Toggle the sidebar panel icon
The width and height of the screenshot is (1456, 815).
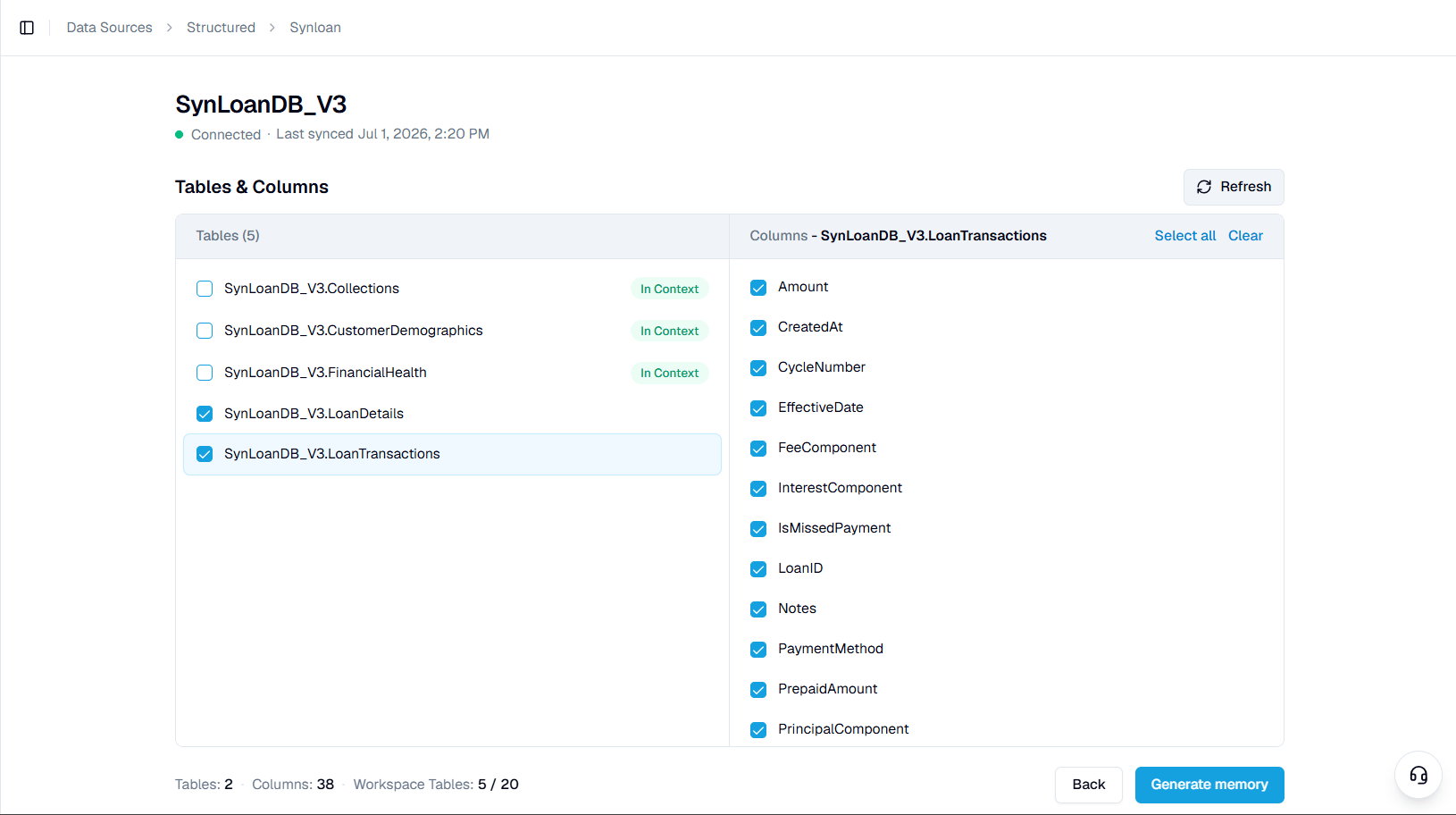(27, 28)
